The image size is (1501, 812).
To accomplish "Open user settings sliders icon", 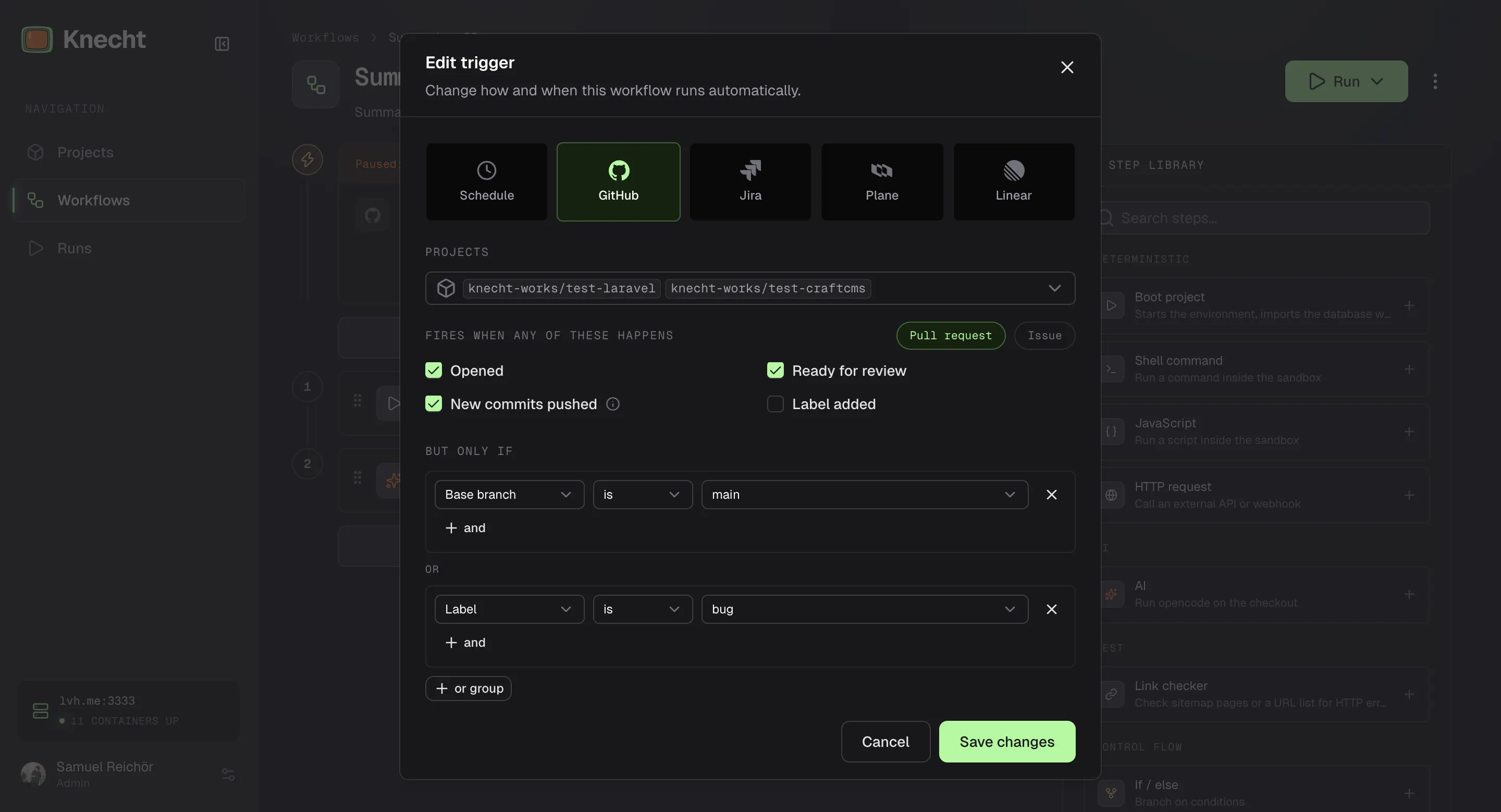I will (x=228, y=774).
